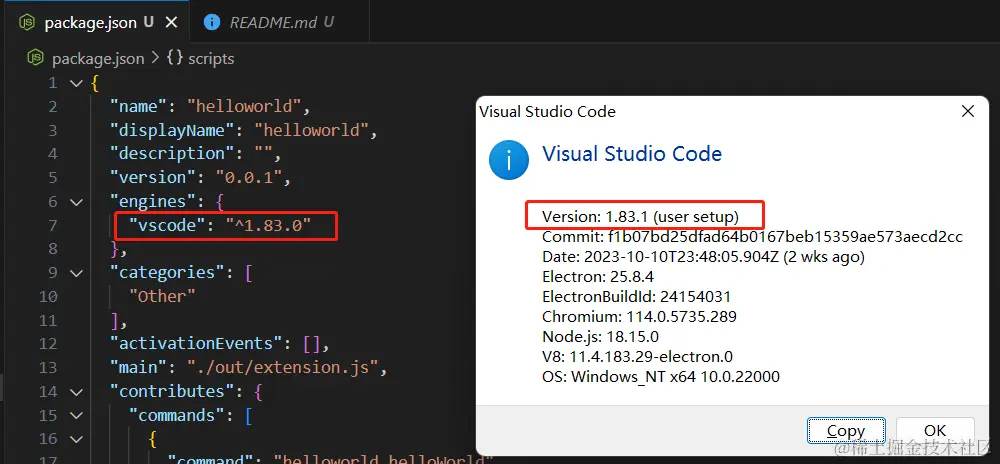
Task: Click the "name" key on line 2
Action: coord(138,106)
